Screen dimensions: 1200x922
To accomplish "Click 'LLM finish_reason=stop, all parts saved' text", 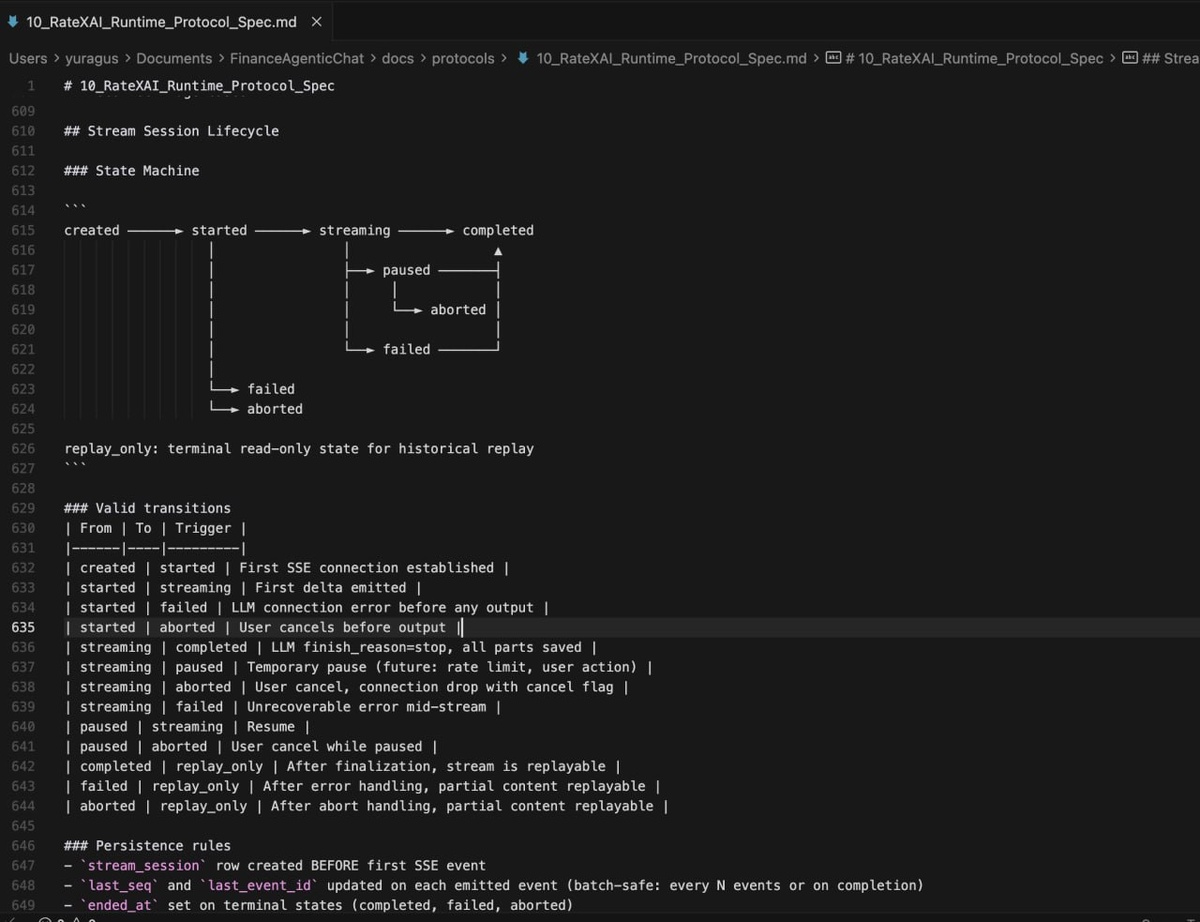I will pos(426,647).
